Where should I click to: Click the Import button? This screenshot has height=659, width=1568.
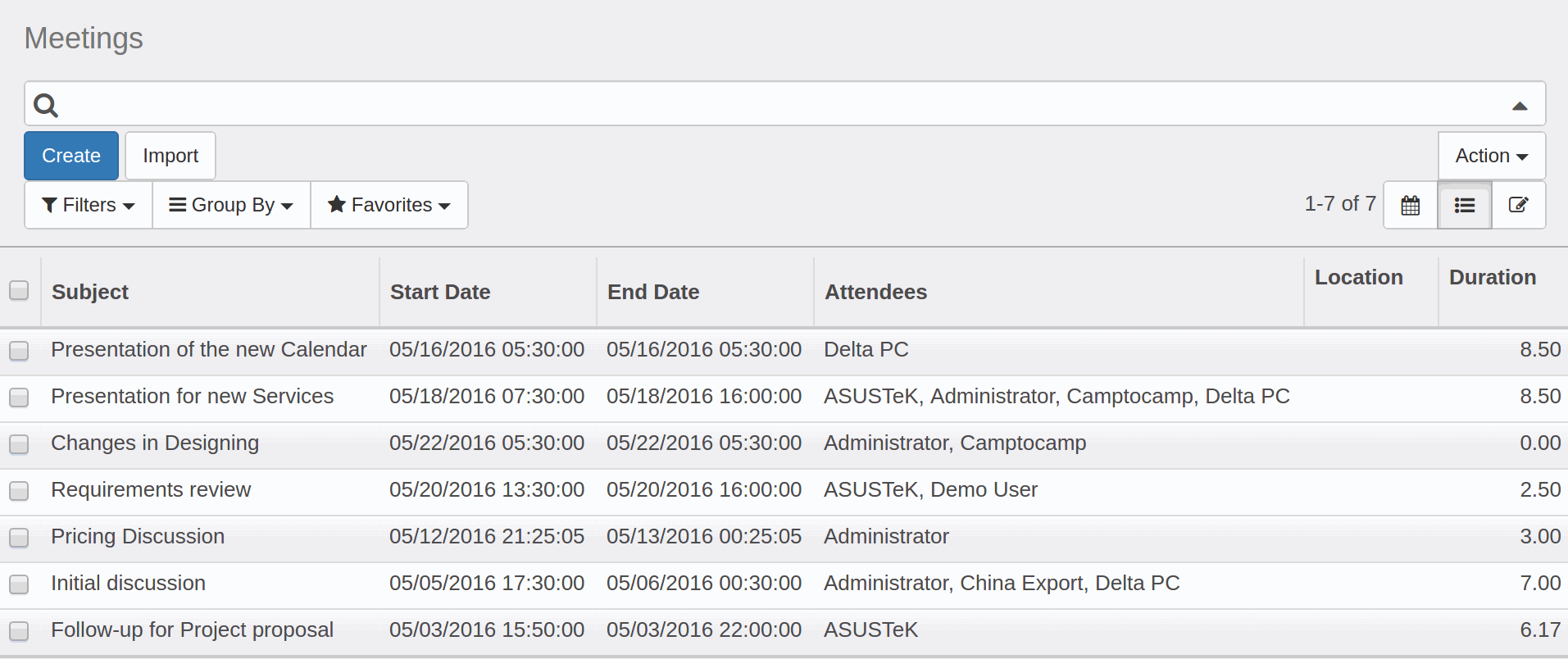coord(170,156)
